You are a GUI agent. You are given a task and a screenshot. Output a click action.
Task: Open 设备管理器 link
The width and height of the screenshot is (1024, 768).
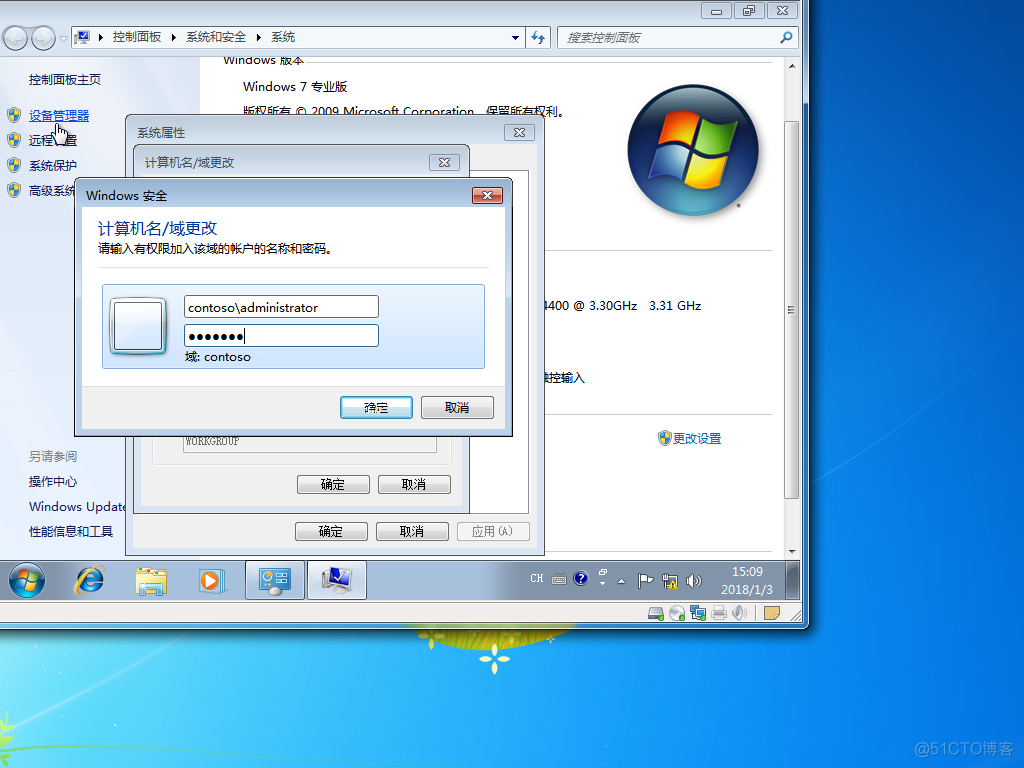point(59,116)
